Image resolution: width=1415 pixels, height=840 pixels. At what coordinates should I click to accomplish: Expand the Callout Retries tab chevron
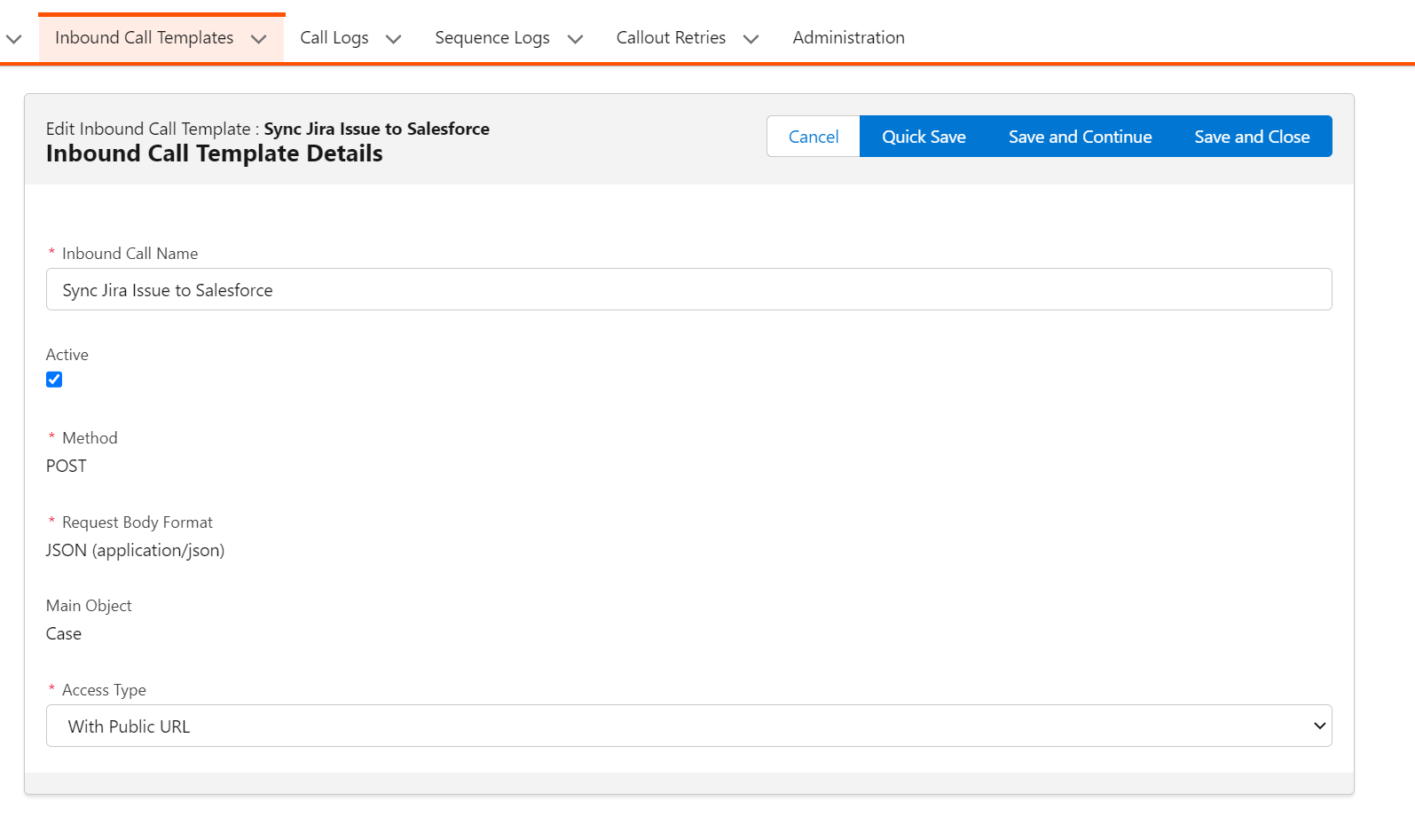click(751, 39)
